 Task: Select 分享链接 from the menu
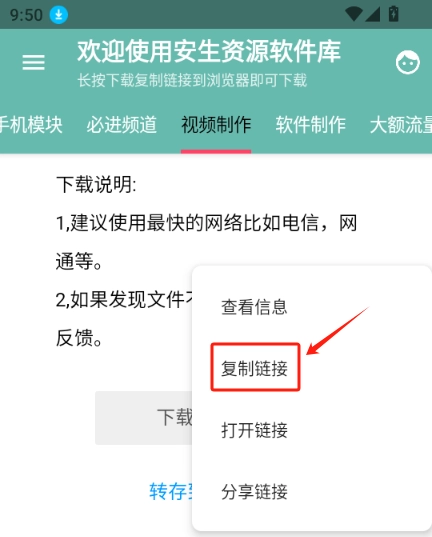(254, 492)
